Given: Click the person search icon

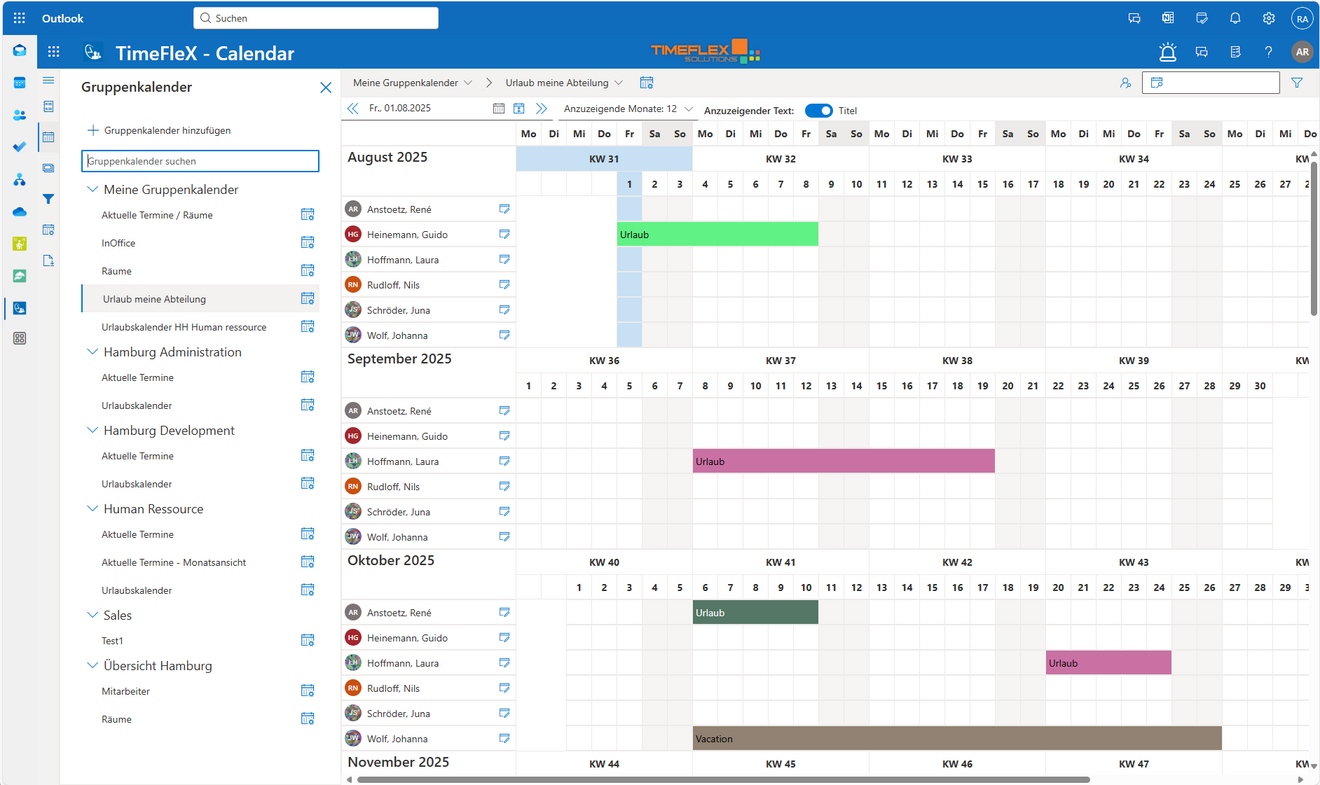Looking at the screenshot, I should [1126, 83].
